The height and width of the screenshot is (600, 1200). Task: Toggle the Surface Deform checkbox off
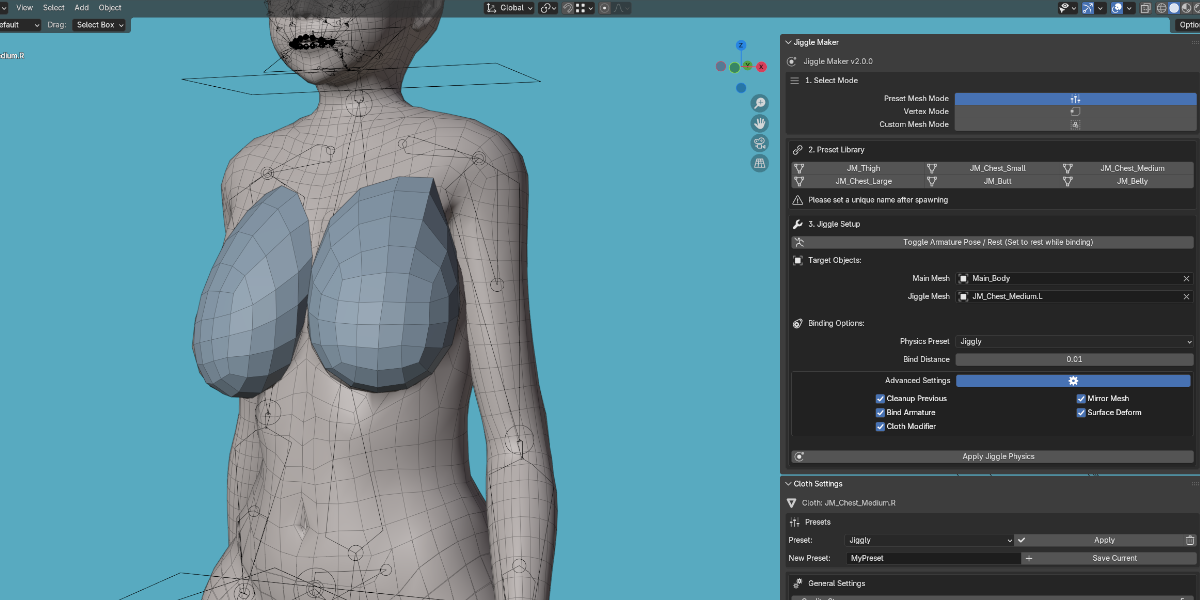[1081, 412]
